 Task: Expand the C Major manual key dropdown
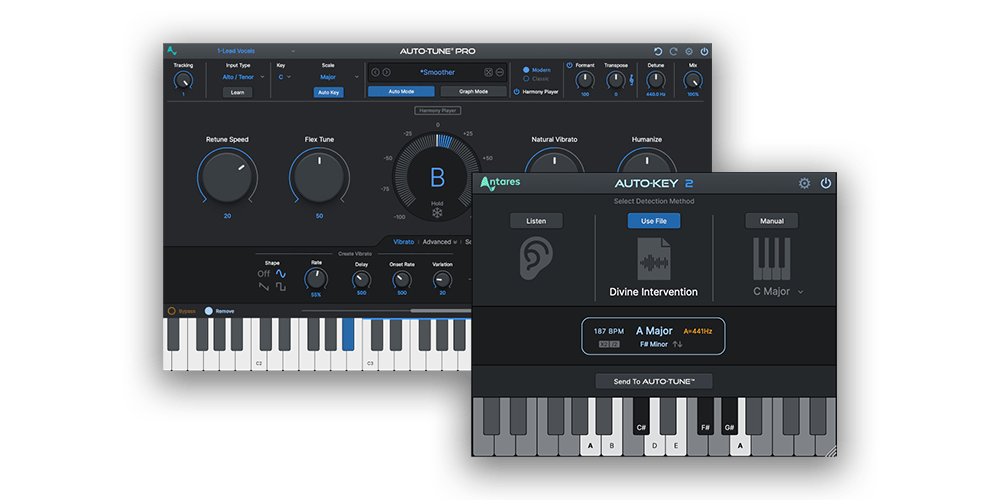pos(778,292)
